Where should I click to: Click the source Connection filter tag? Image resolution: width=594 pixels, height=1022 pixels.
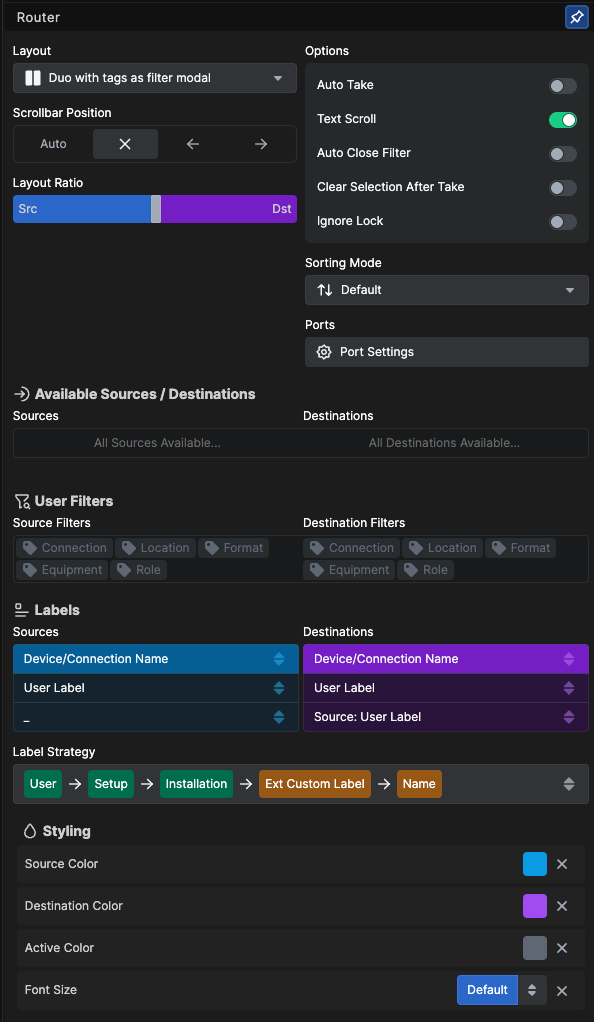coord(64,548)
